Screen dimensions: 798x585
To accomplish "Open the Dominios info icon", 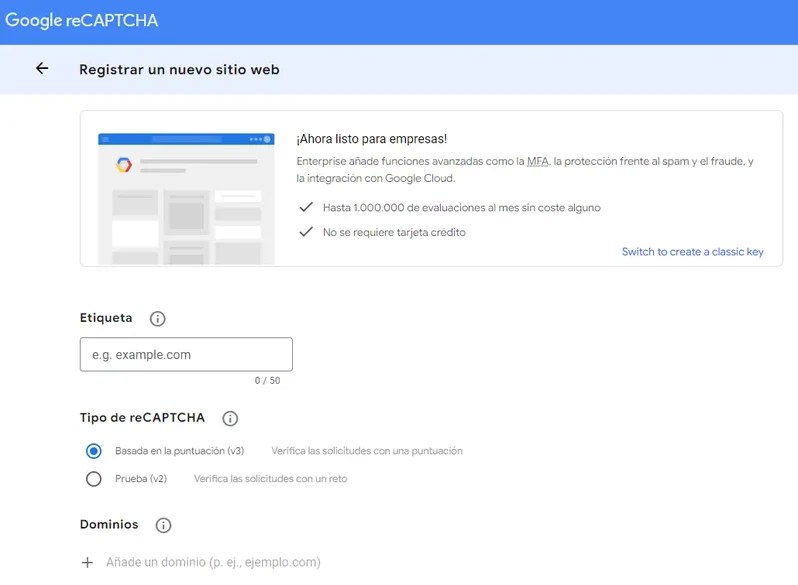I will click(163, 525).
